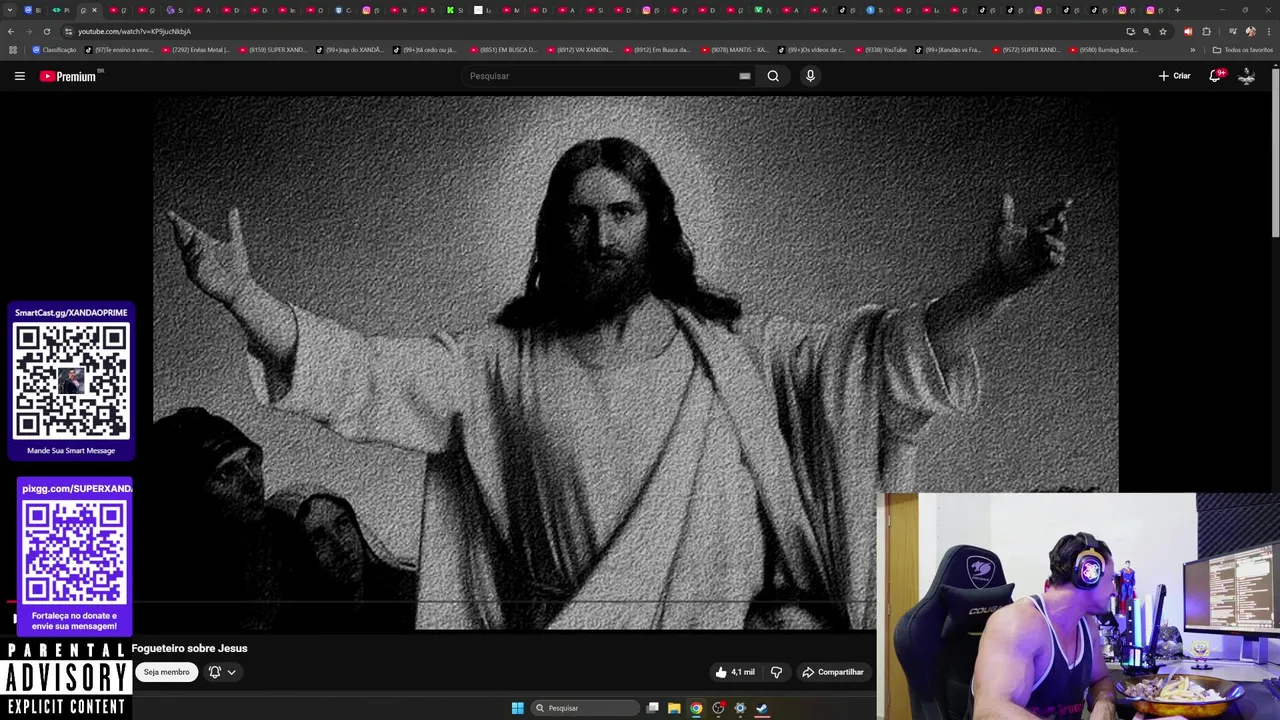Click the install/cast screen icon in address bar
The height and width of the screenshot is (720, 1280).
pyautogui.click(x=1131, y=31)
